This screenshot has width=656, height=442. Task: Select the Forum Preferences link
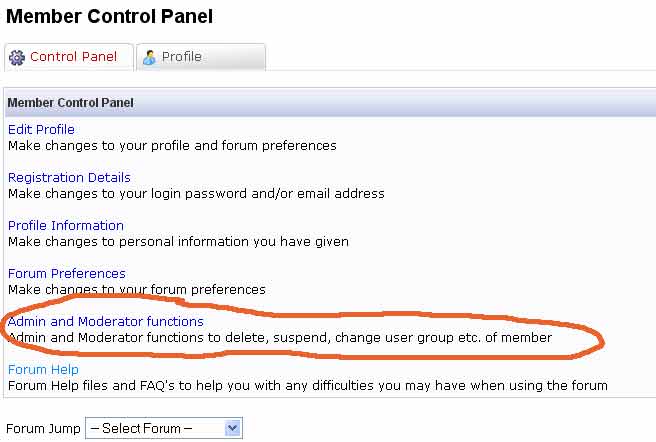coord(67,273)
